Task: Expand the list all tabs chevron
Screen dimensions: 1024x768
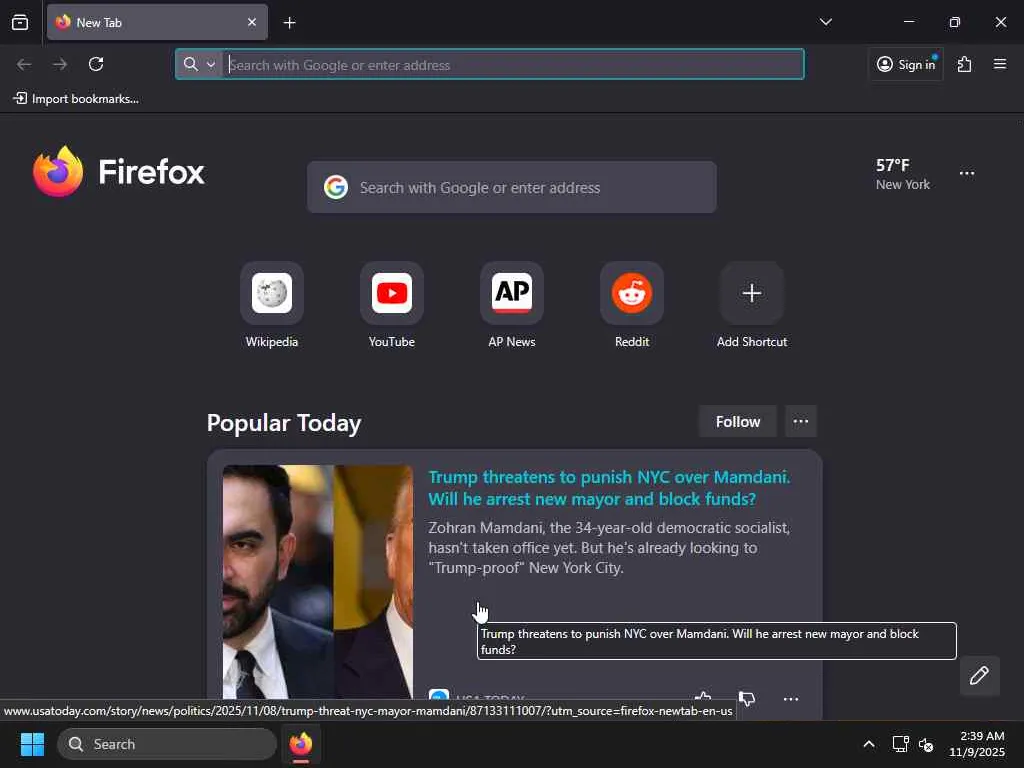Action: [825, 22]
